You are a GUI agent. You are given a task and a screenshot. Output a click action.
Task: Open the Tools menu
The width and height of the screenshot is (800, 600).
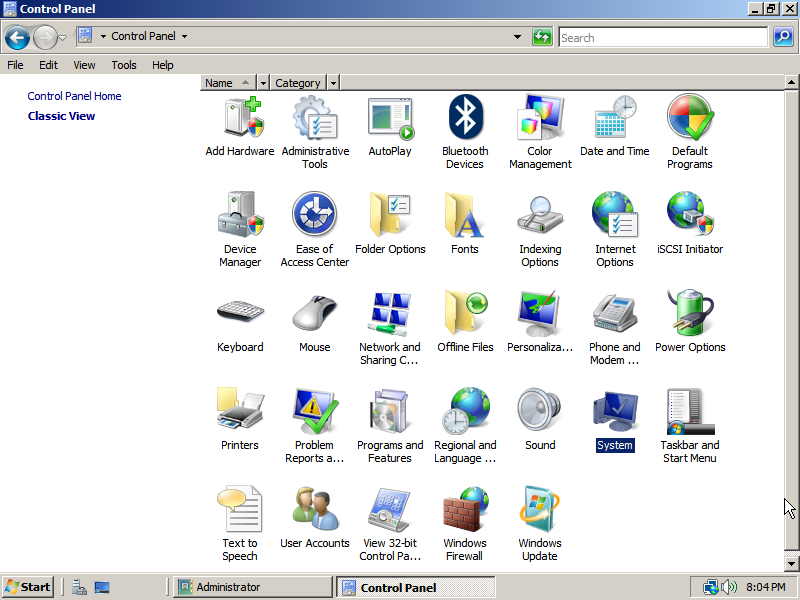click(x=124, y=65)
